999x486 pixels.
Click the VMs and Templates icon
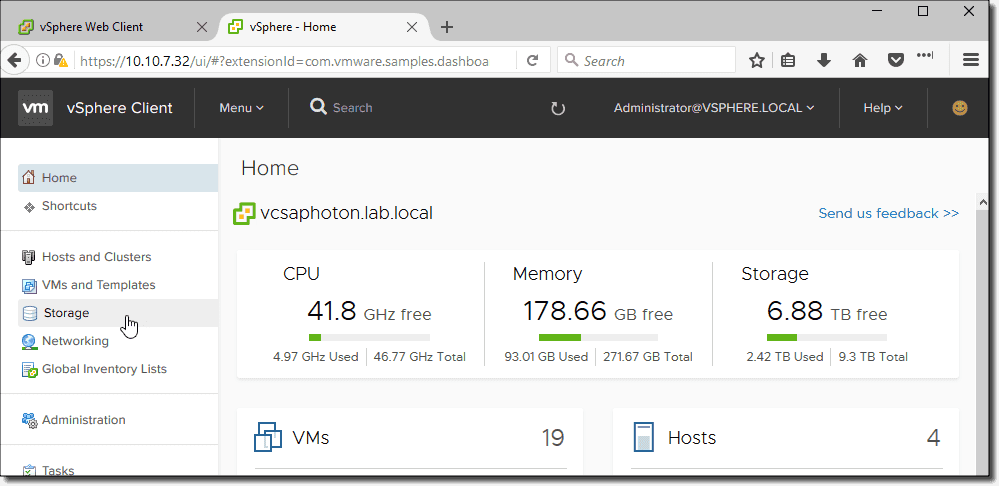pos(29,285)
